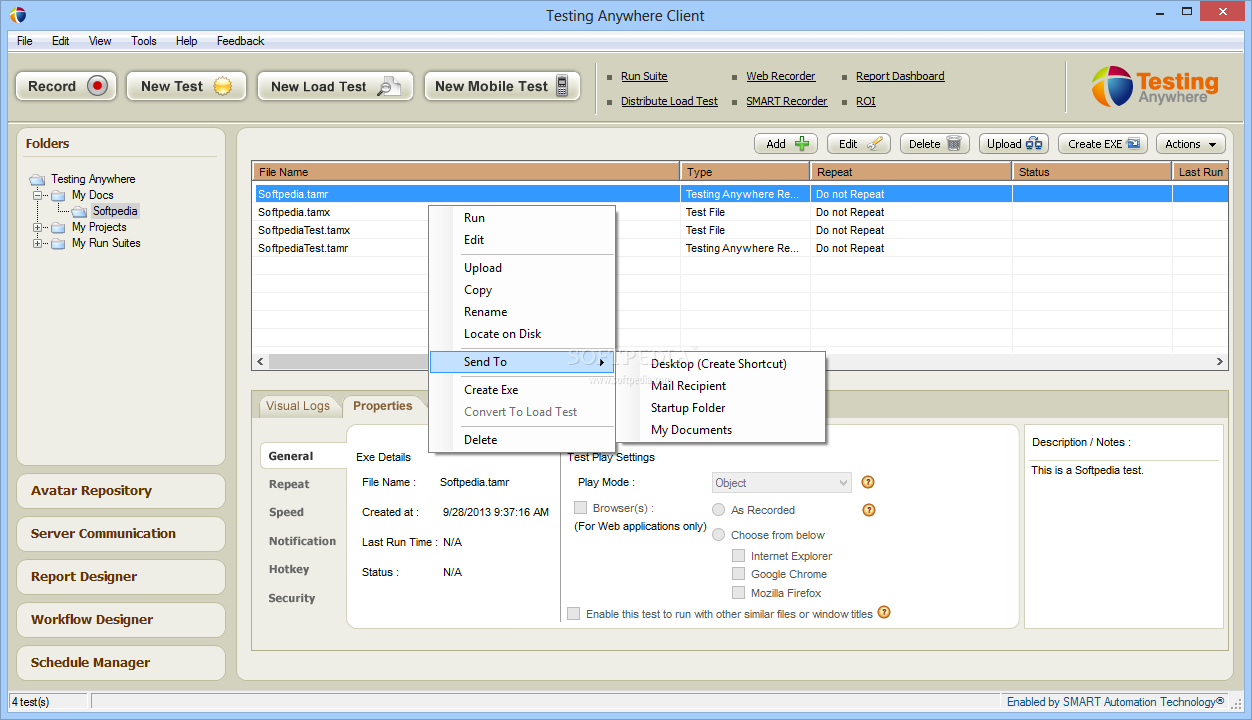The width and height of the screenshot is (1252, 720).
Task: Switch to the Visual Logs tab
Action: [x=298, y=406]
